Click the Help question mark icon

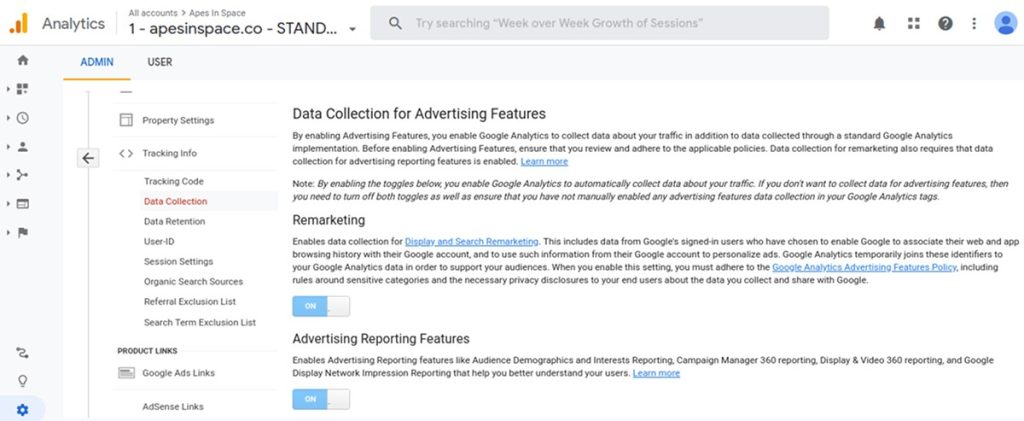[x=944, y=23]
